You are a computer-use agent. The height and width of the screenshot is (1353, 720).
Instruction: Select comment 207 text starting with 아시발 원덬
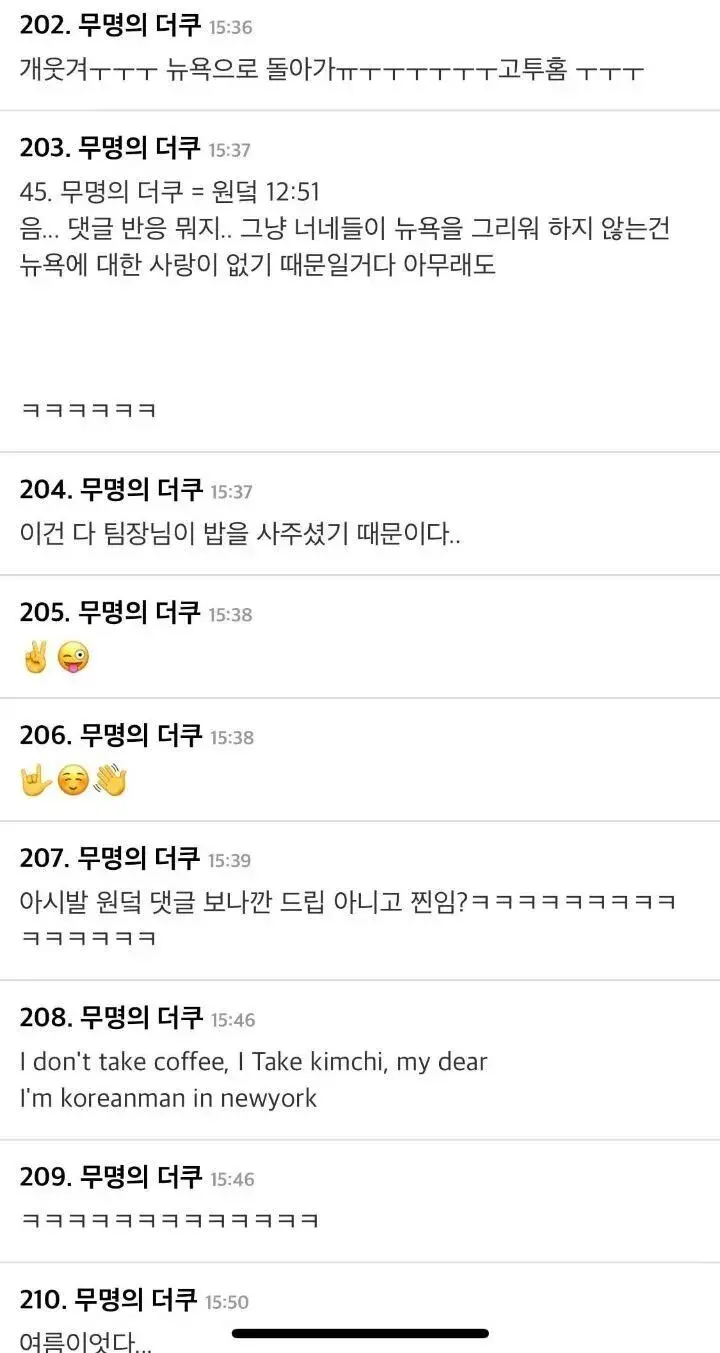point(348,919)
